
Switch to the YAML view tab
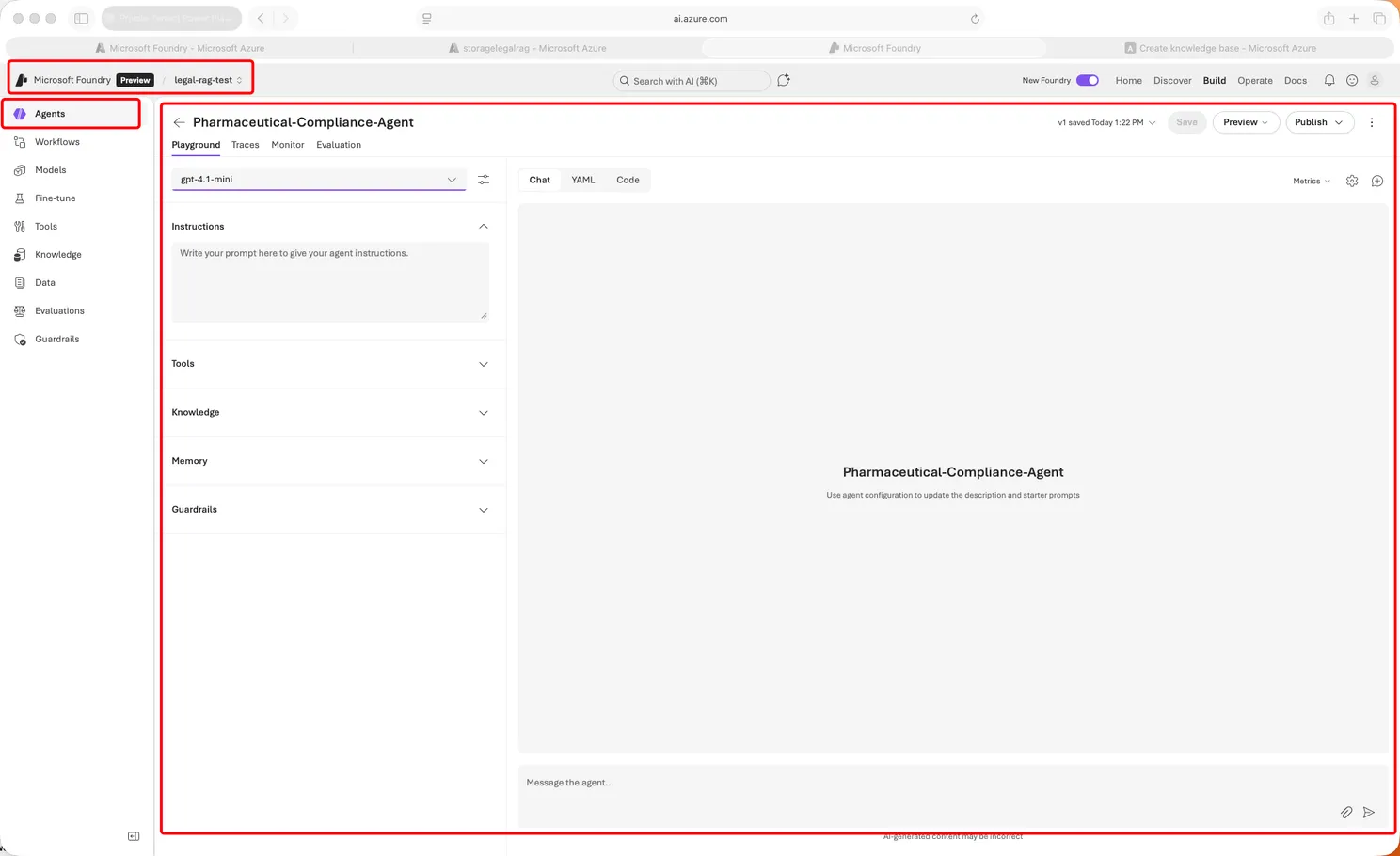[x=583, y=180]
